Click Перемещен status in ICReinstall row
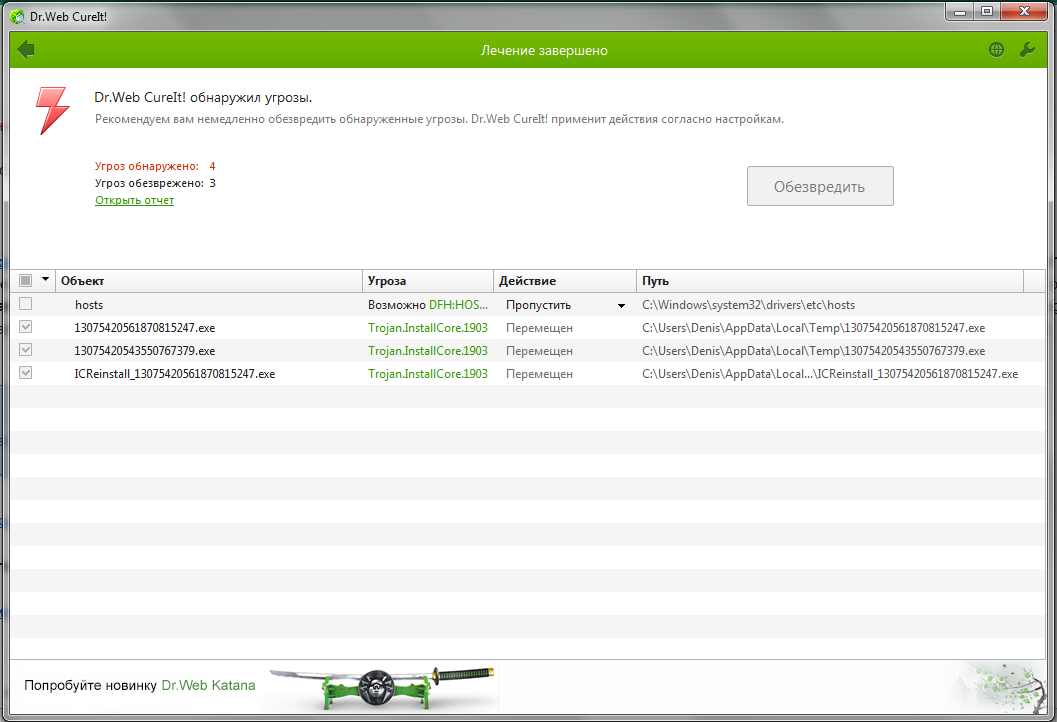This screenshot has width=1057, height=722. (539, 374)
